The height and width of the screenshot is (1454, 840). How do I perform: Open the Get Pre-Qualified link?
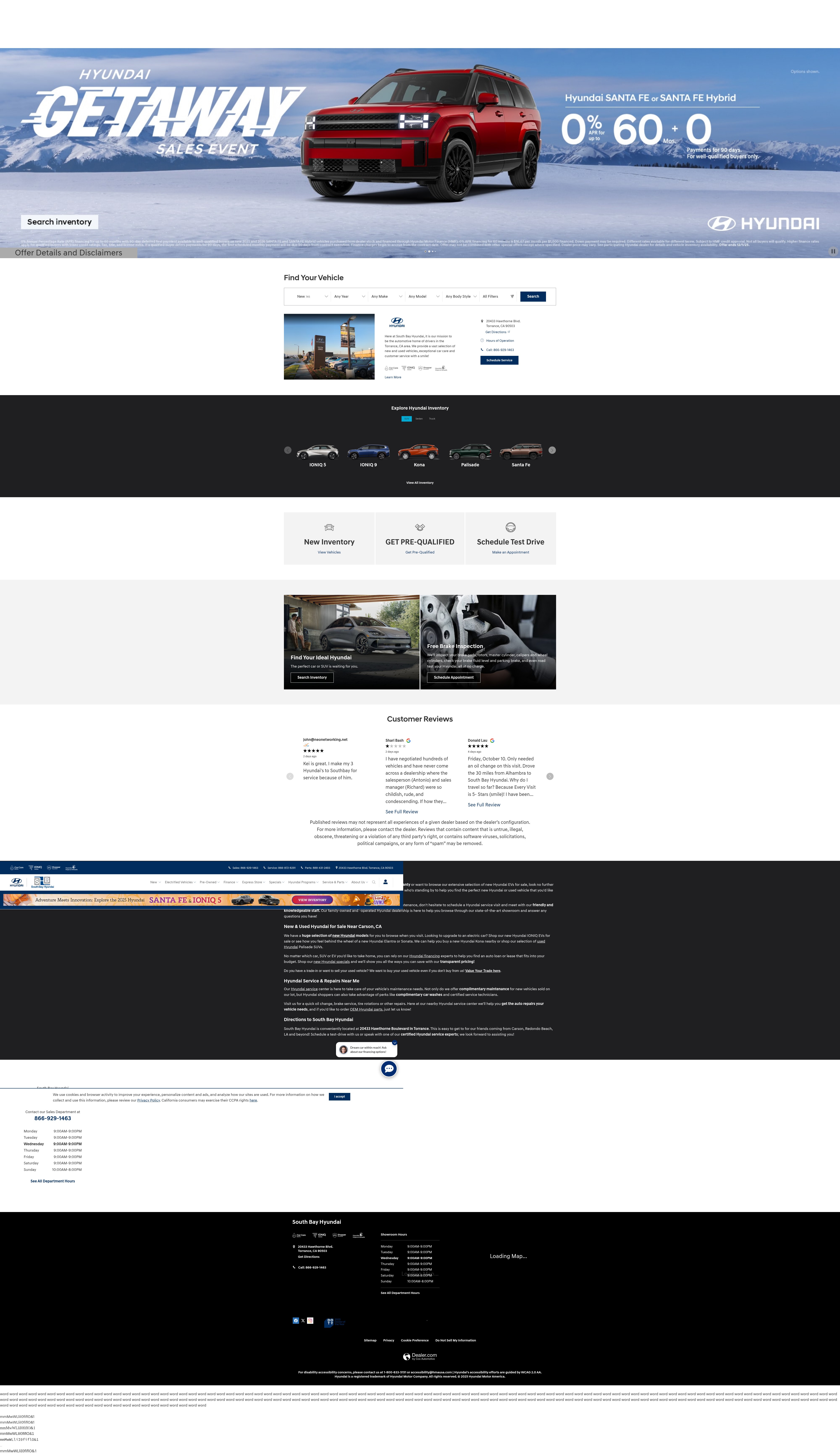pos(420,552)
